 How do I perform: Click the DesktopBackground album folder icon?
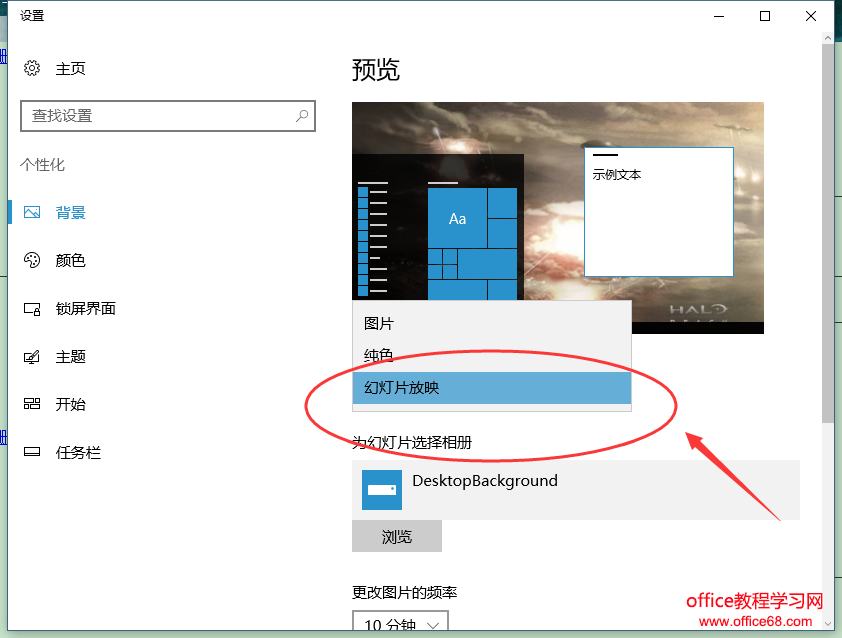(x=381, y=490)
